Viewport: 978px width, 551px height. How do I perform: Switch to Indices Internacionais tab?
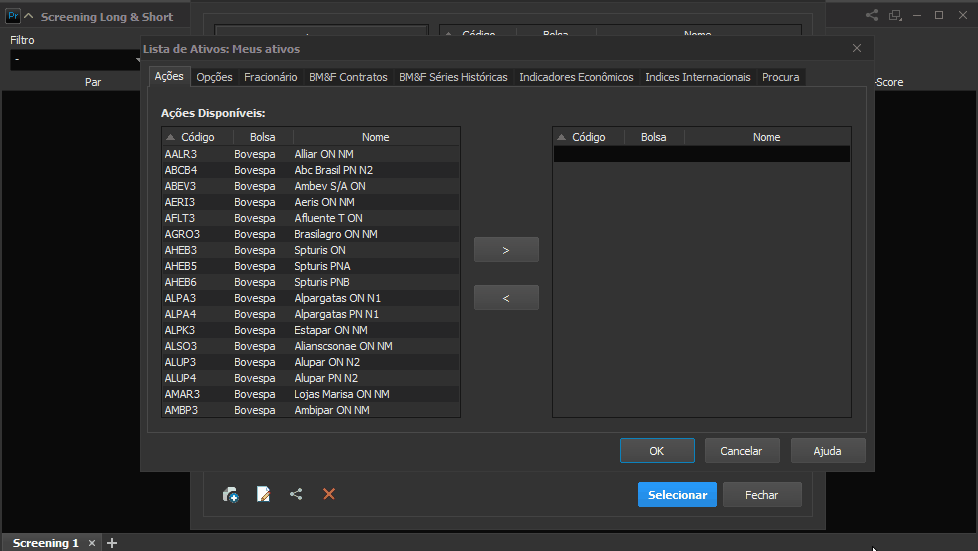[x=697, y=77]
